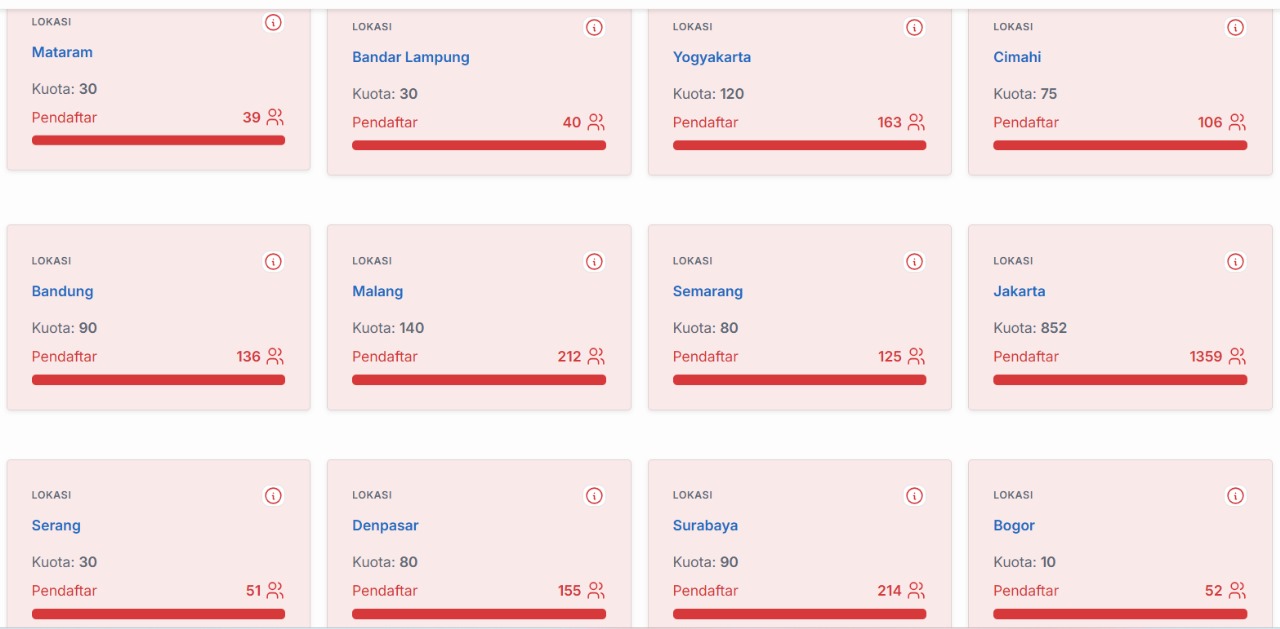Open the Mataram location link

click(x=62, y=52)
